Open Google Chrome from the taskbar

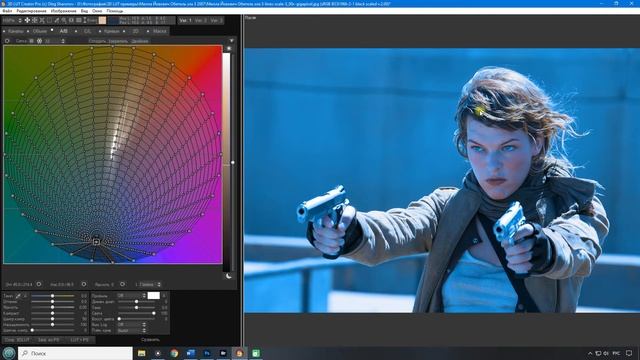click(174, 353)
